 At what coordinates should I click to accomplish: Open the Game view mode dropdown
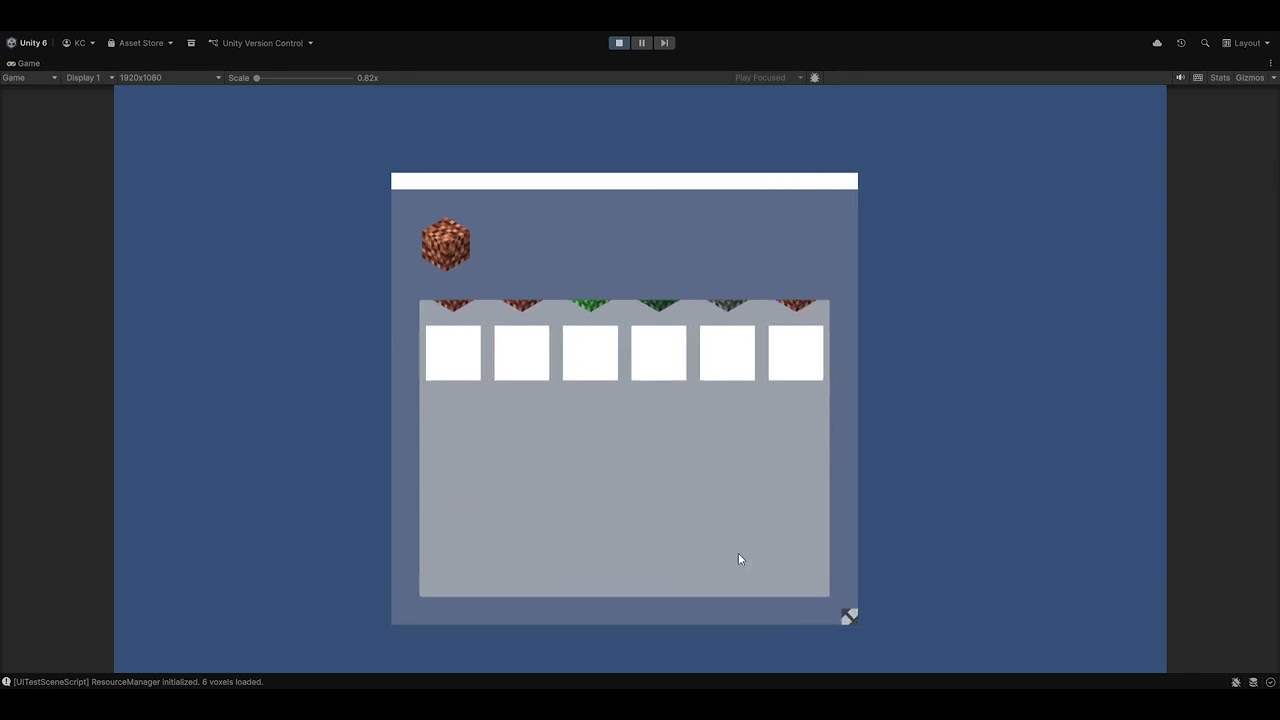point(30,78)
